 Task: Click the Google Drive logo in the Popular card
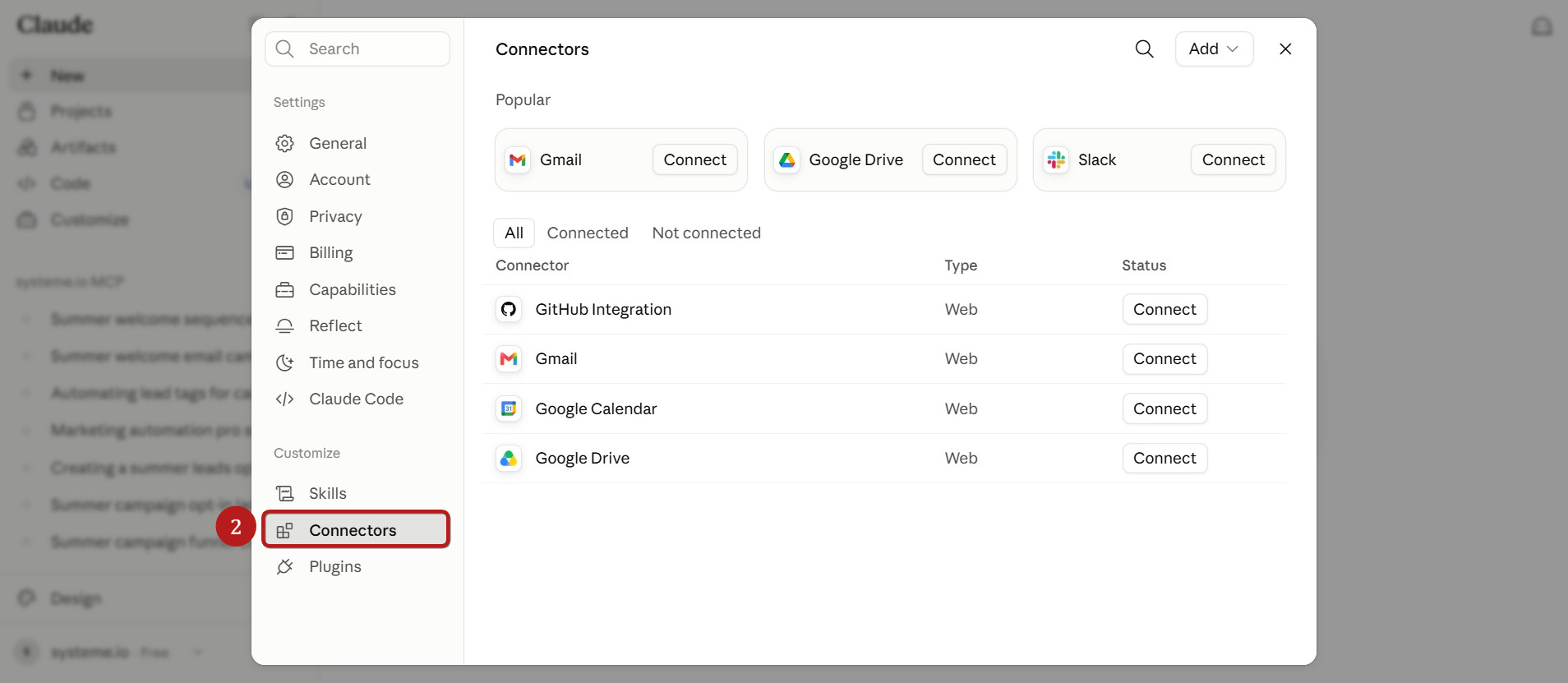tap(787, 160)
